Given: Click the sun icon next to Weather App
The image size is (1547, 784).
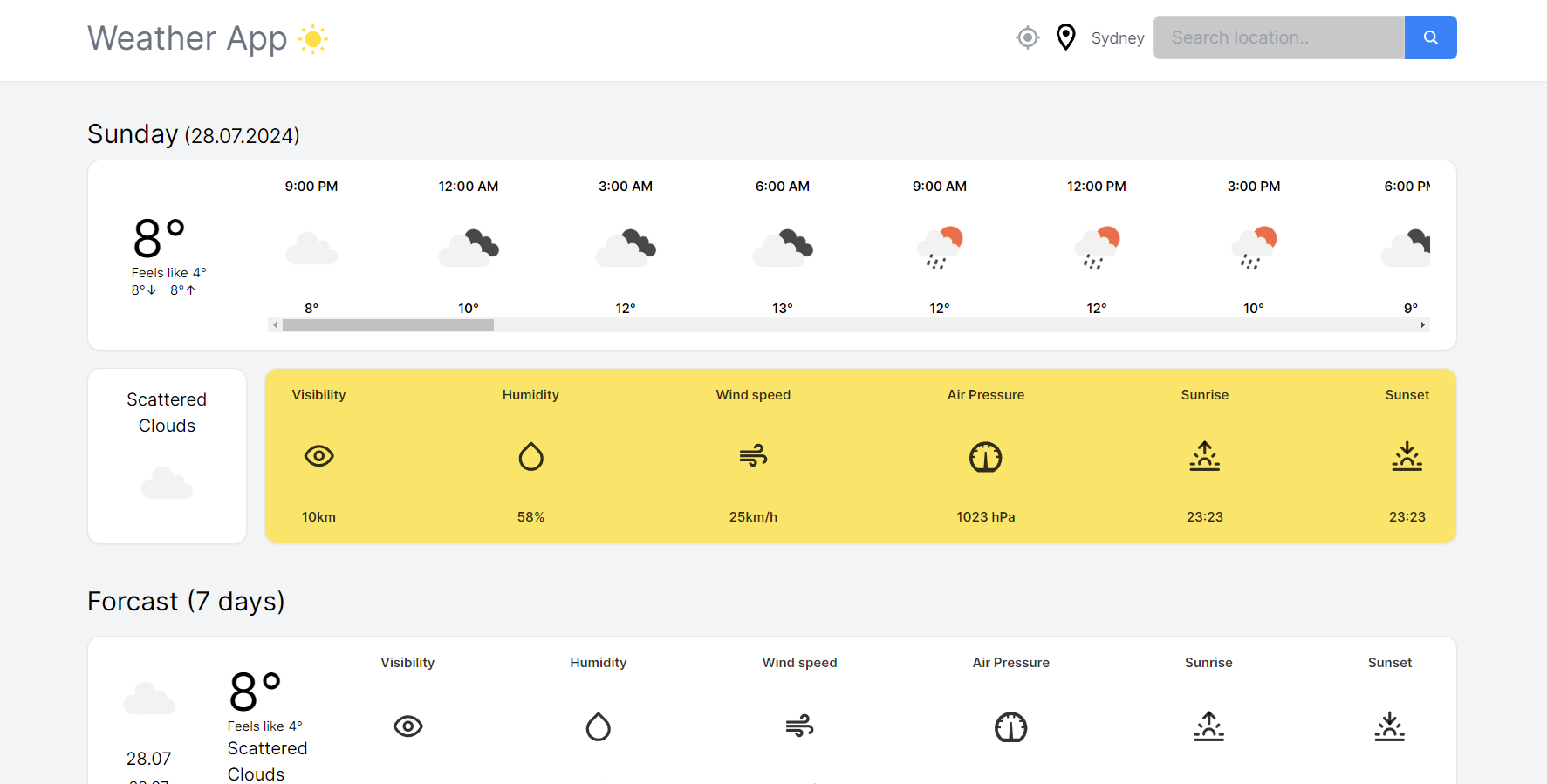Looking at the screenshot, I should (x=312, y=39).
